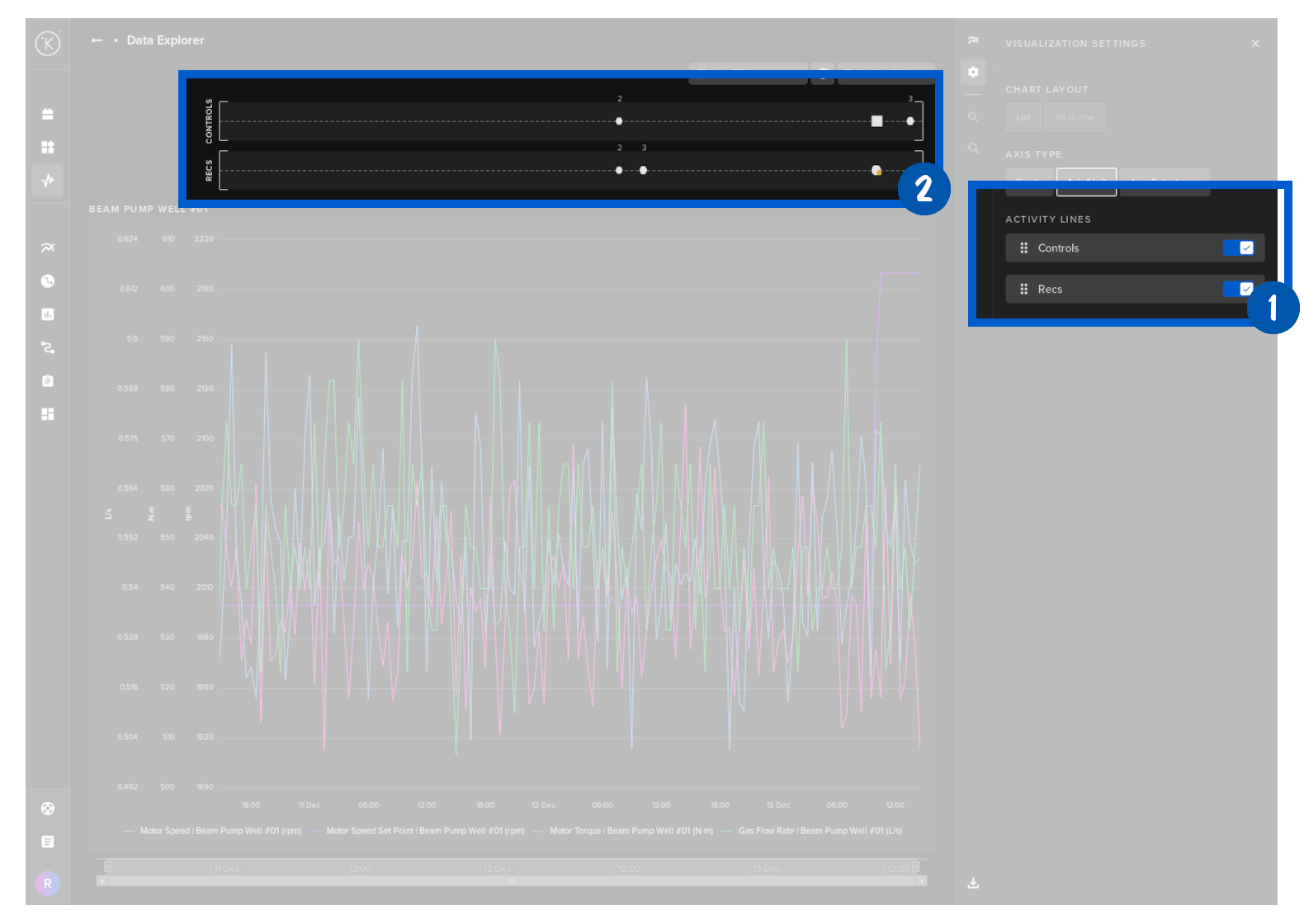Open the clipboard icon in left sidebar
1304x924 pixels.
pyautogui.click(x=48, y=381)
